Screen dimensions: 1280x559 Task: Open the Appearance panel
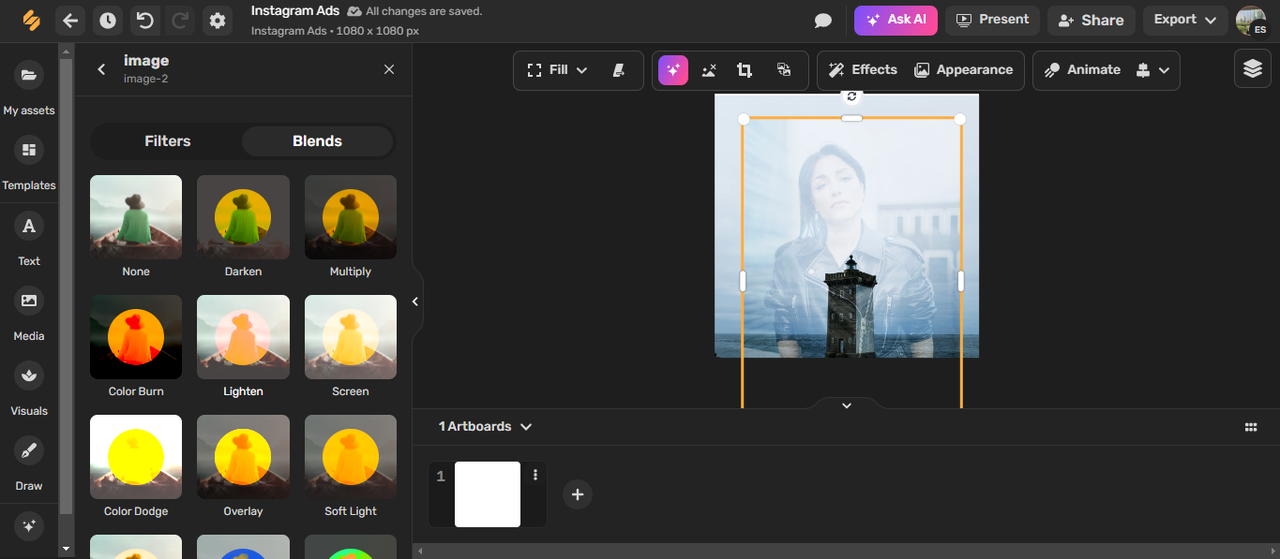coord(964,70)
